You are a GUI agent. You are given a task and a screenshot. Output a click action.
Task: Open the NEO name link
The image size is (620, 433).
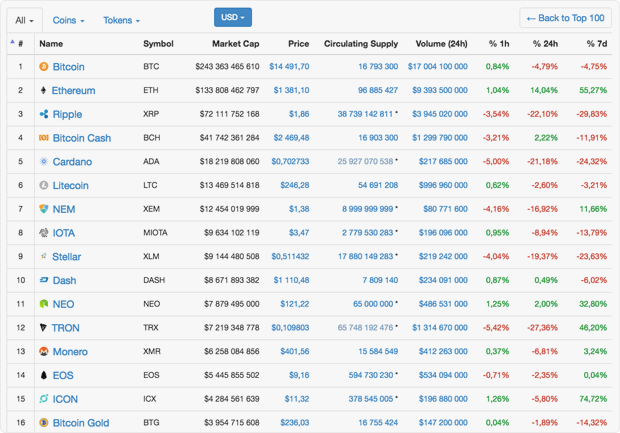click(63, 304)
